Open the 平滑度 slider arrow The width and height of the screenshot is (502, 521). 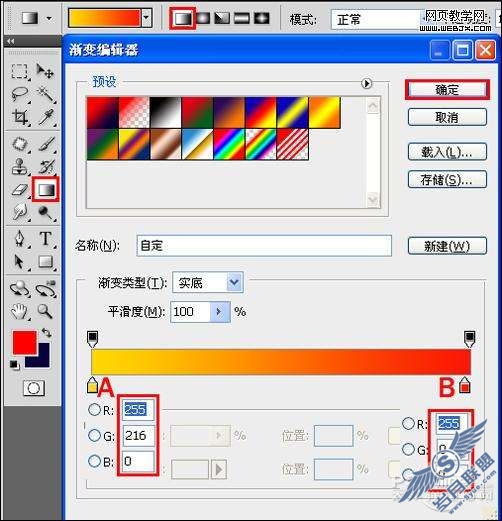tap(219, 312)
